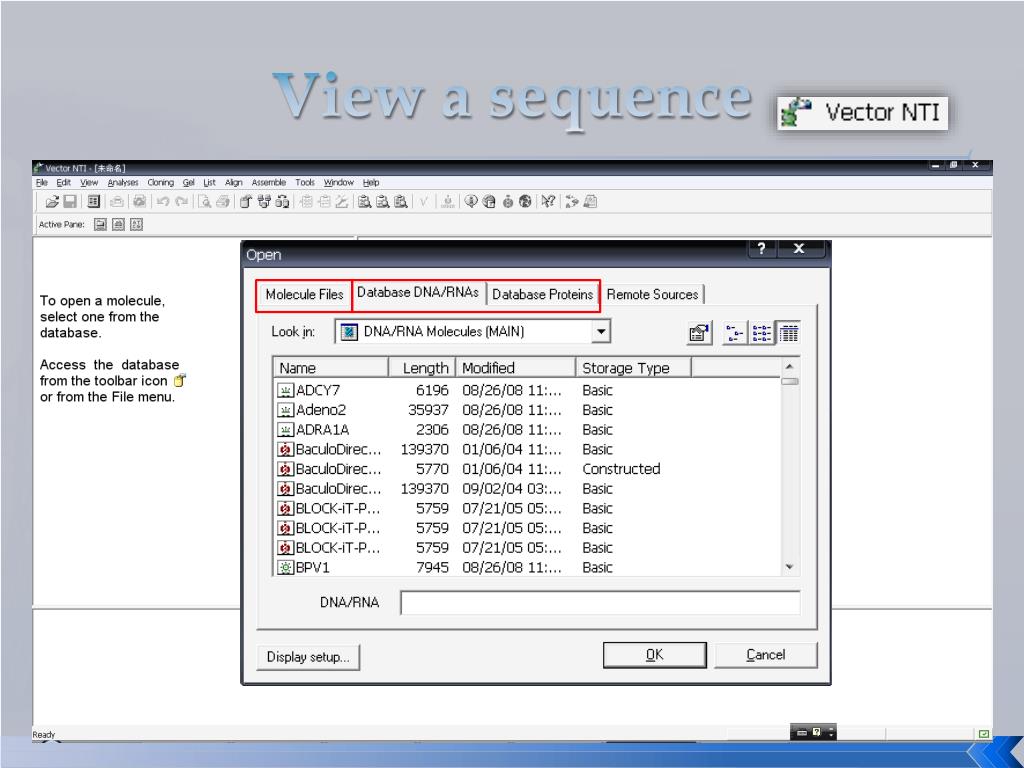Click the Cancel button
Image resolution: width=1024 pixels, height=768 pixels.
pos(765,655)
